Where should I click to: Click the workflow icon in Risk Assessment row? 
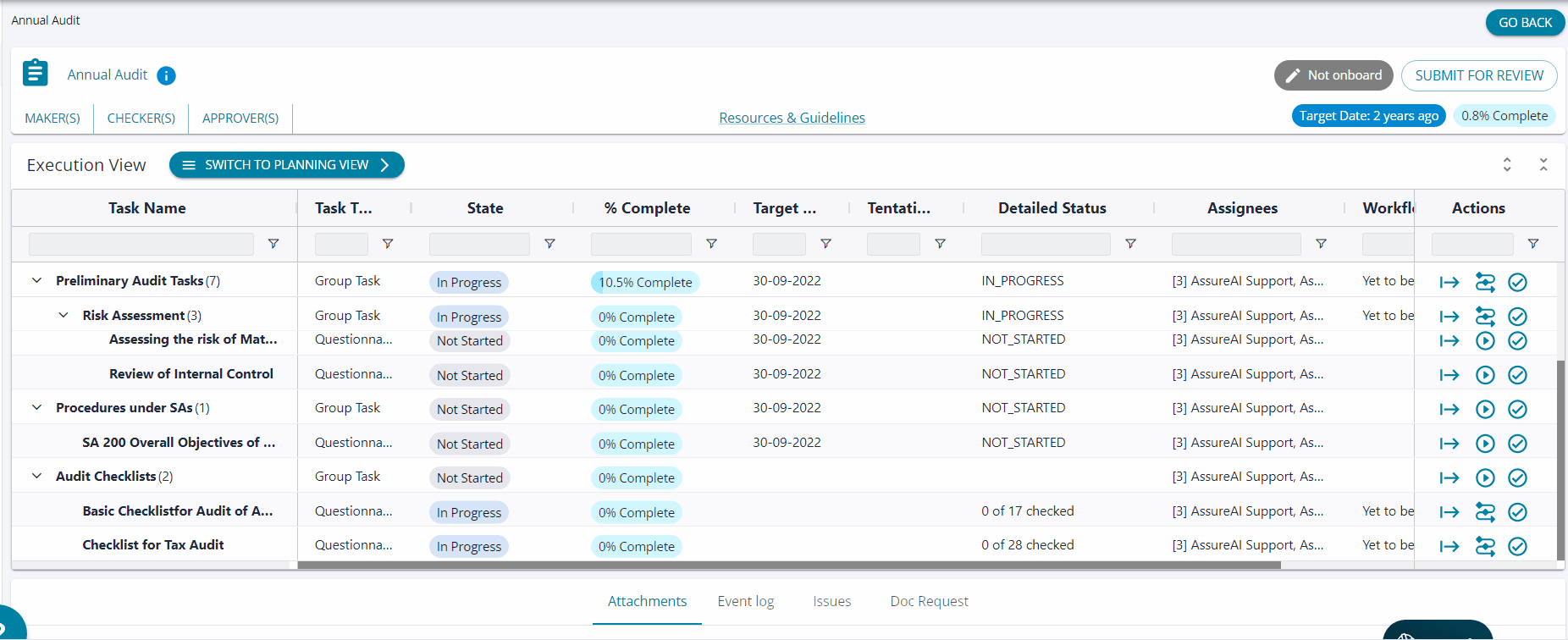(1485, 317)
